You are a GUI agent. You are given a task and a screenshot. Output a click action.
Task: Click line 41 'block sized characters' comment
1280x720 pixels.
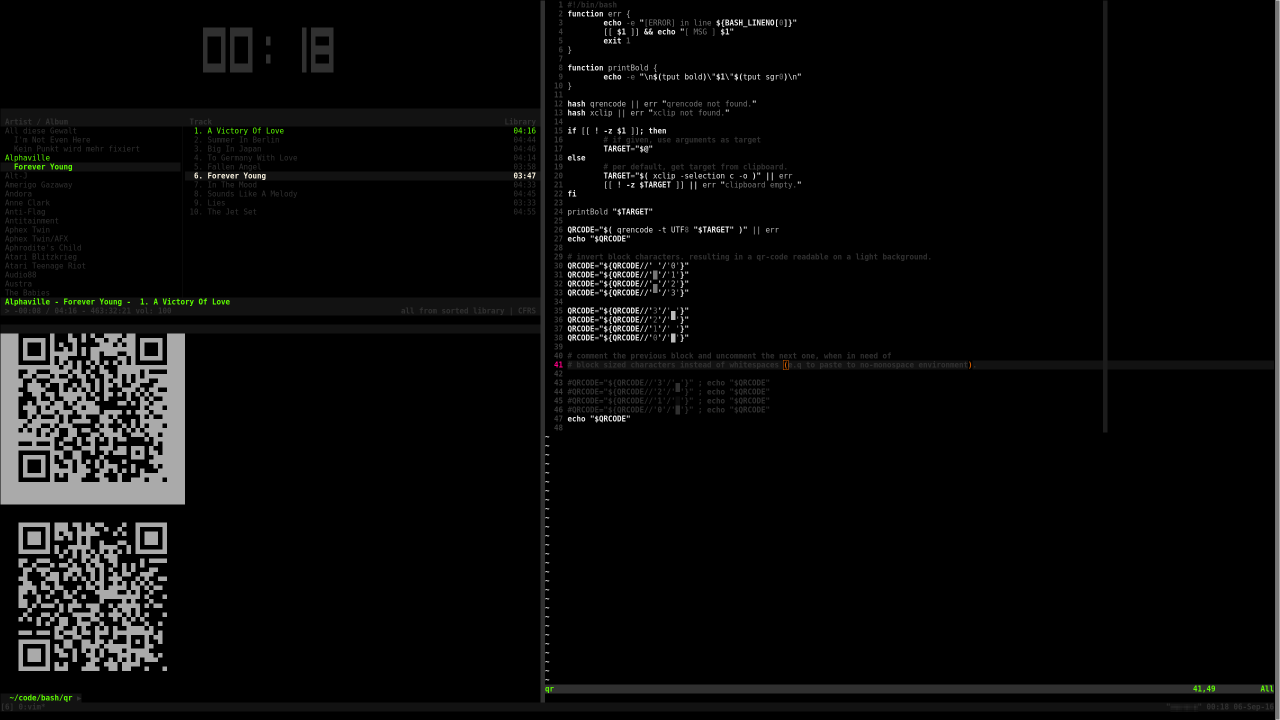coord(770,365)
